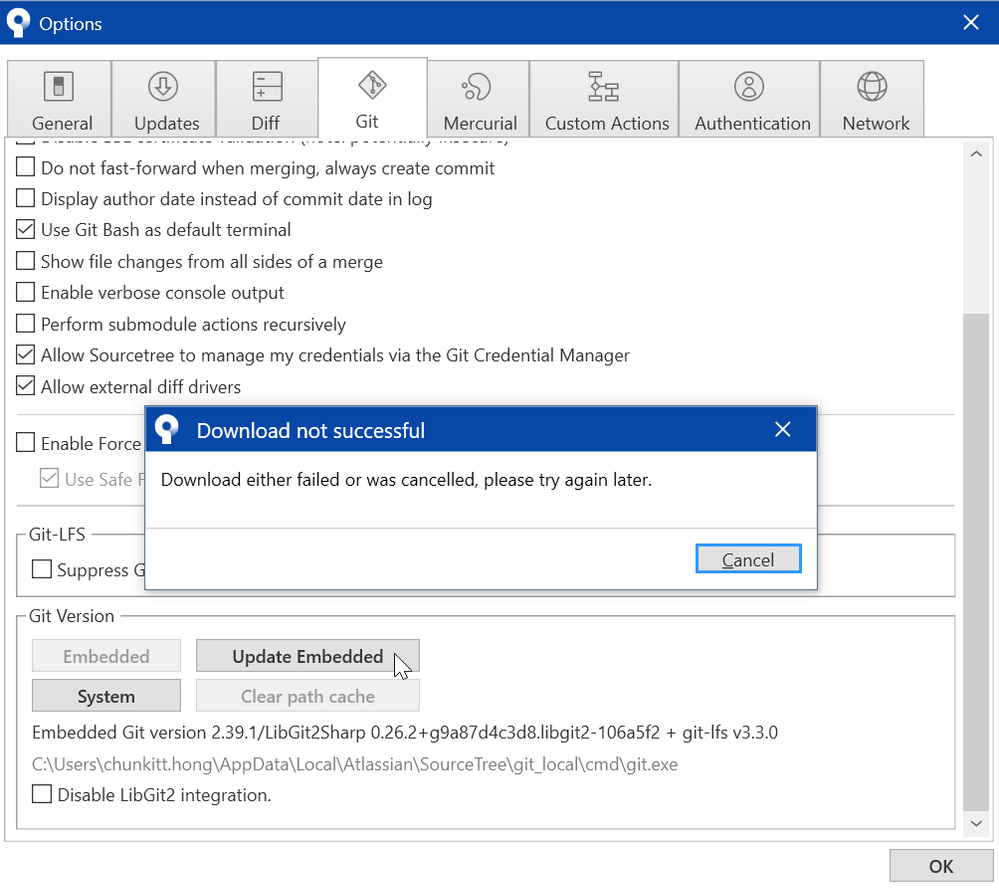
Task: Click the Embedded git version button
Action: click(x=106, y=656)
